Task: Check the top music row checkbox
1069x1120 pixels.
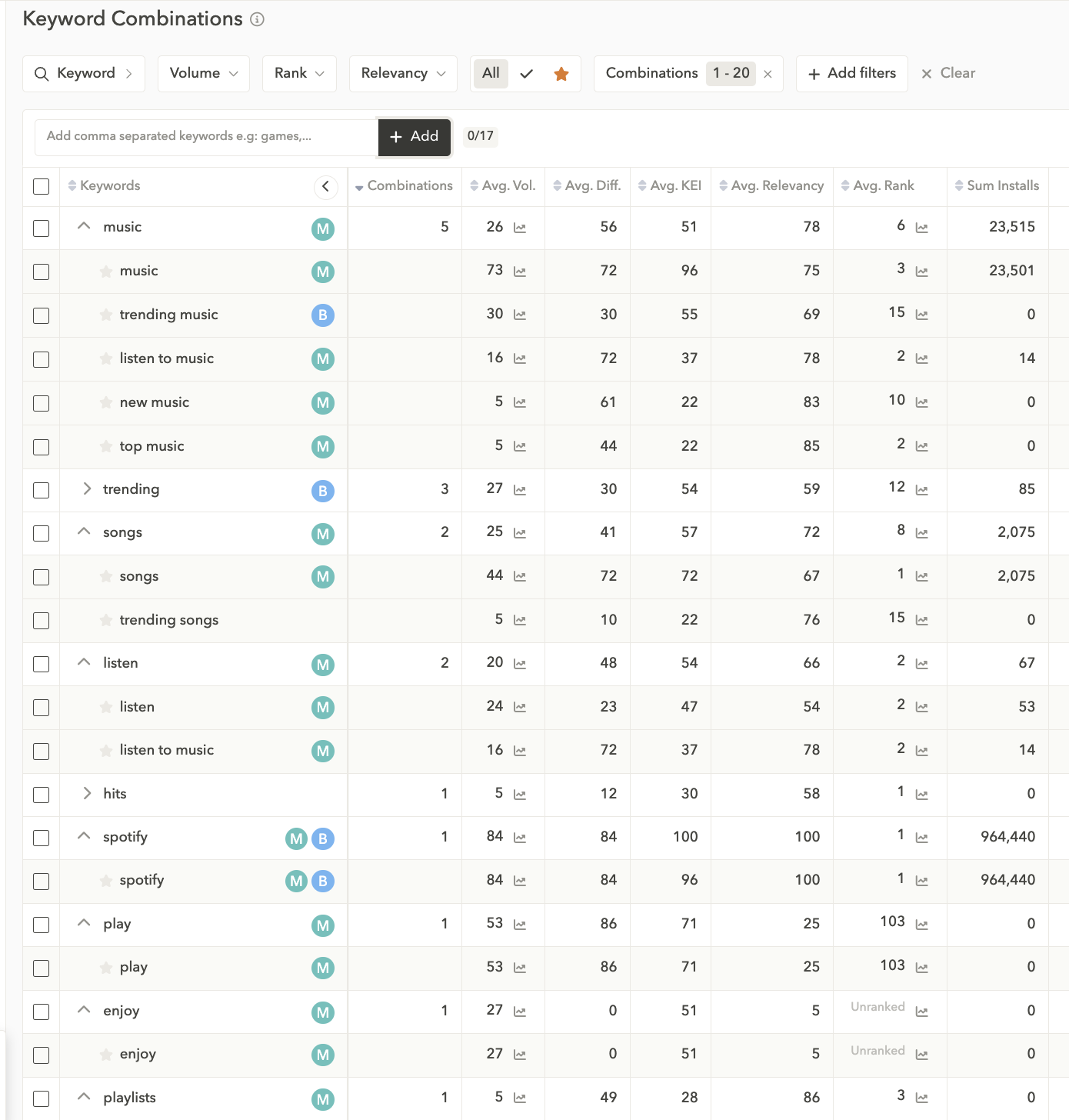Action: point(42,447)
